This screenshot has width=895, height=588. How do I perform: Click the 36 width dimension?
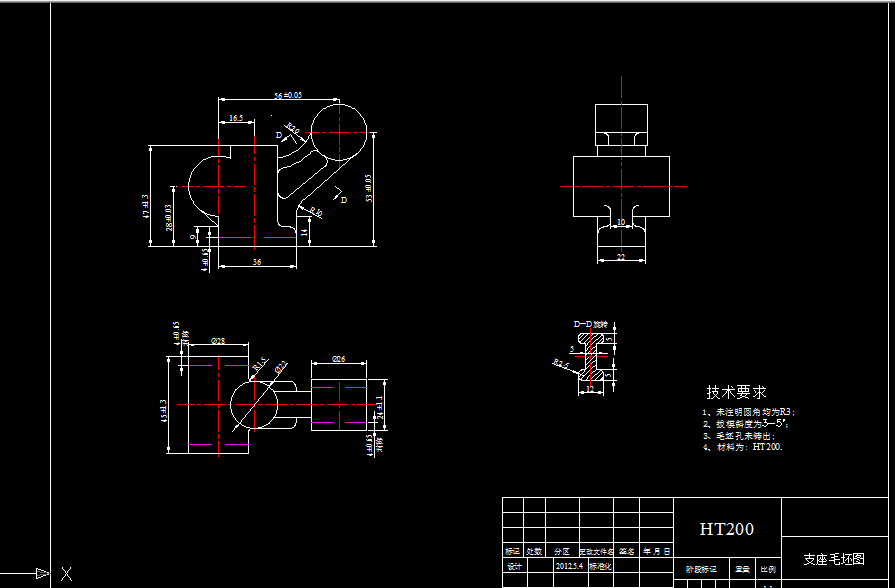(x=257, y=261)
